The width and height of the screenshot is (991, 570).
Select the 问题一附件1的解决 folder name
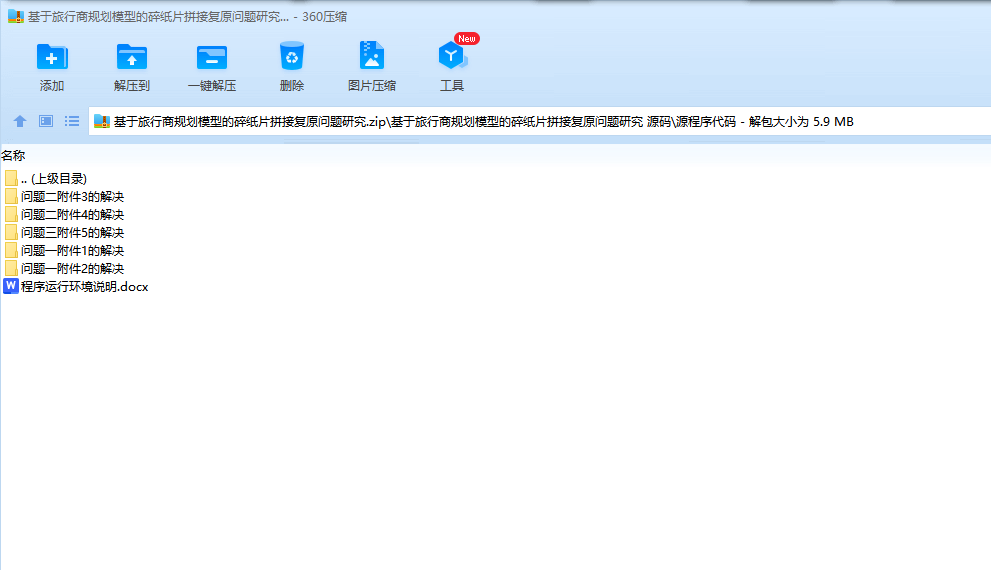72,251
